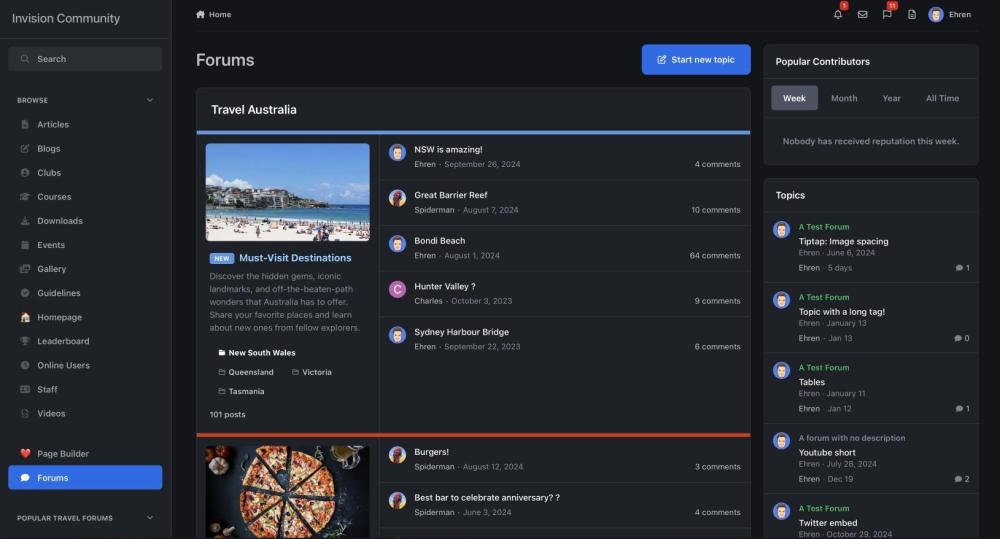The height and width of the screenshot is (539, 1000).
Task: Open the notifications bell icon
Action: tap(838, 15)
